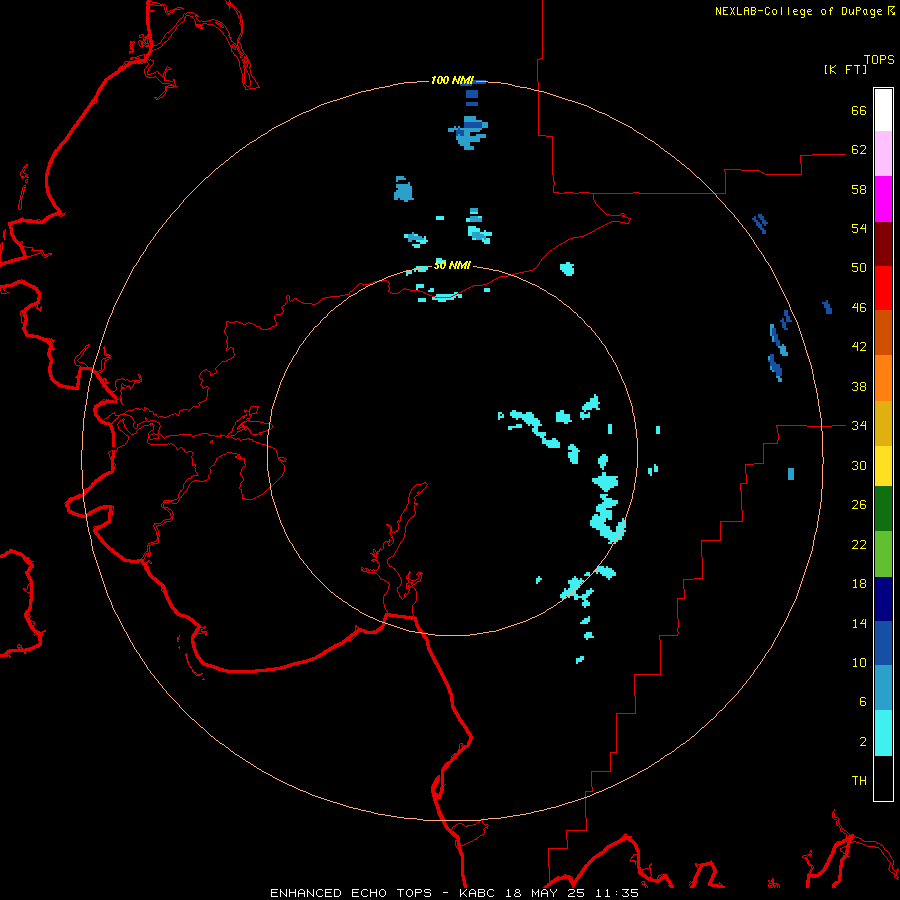This screenshot has width=900, height=900.
Task: Click the "TH" legend label
Action: coord(859,781)
